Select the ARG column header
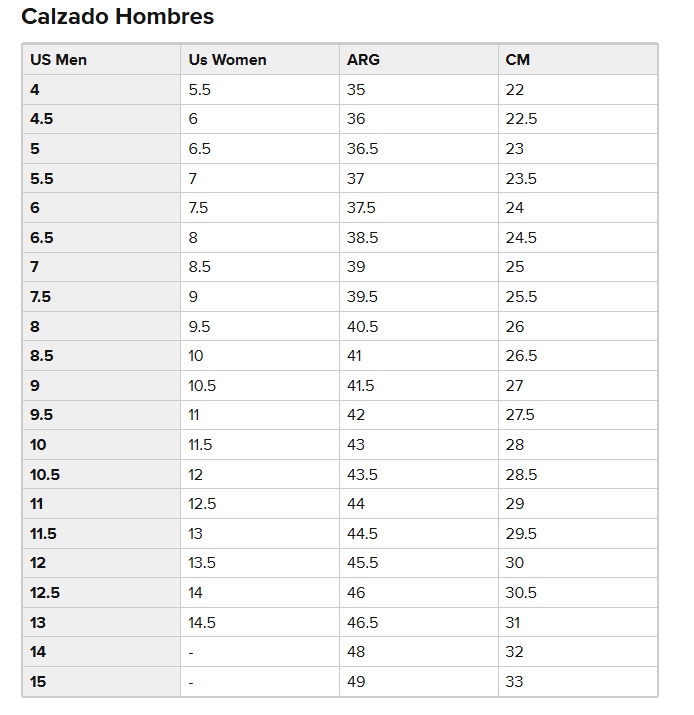The height and width of the screenshot is (715, 694). coord(363,60)
